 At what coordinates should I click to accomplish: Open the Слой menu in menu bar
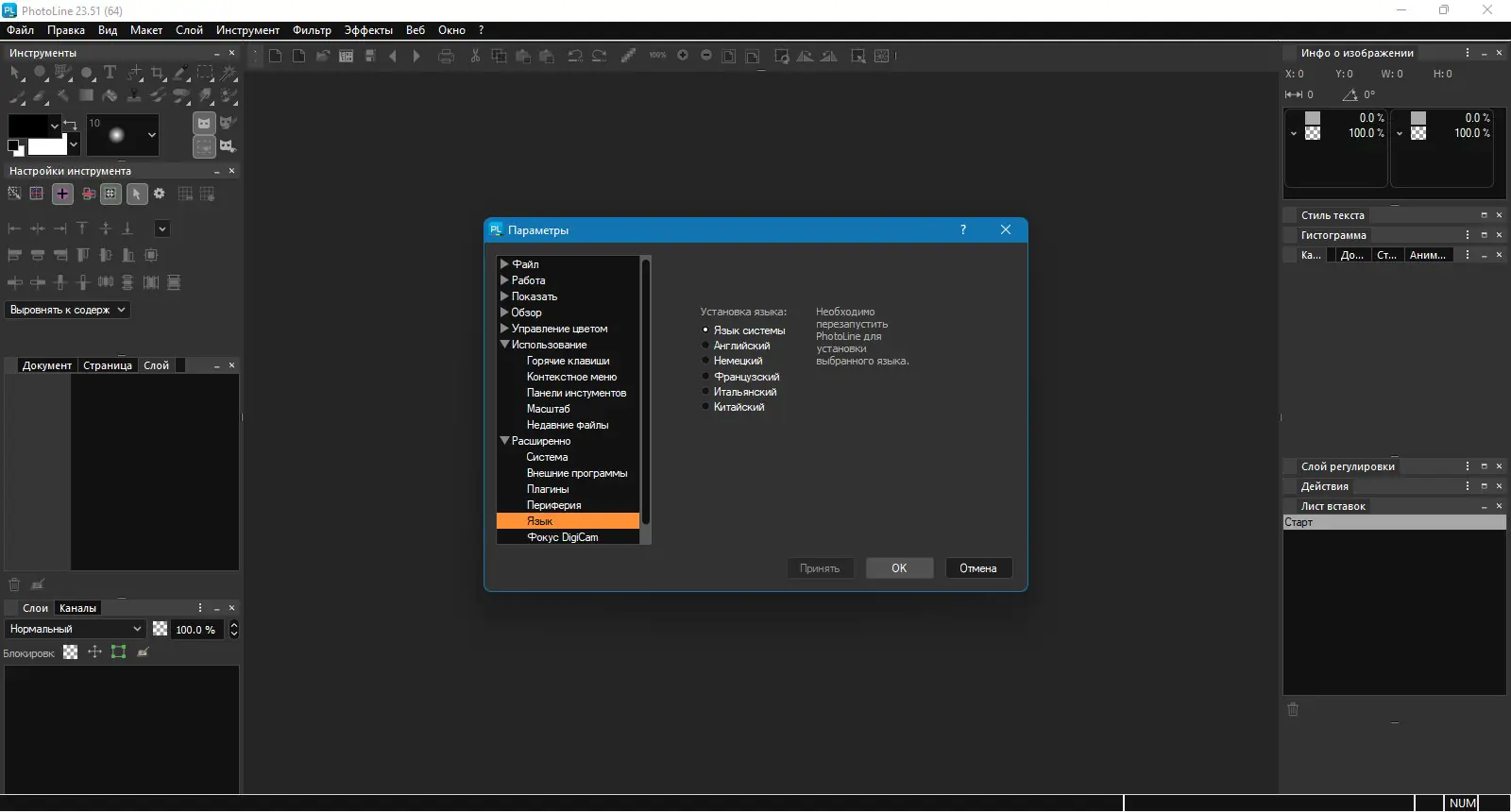pos(189,30)
